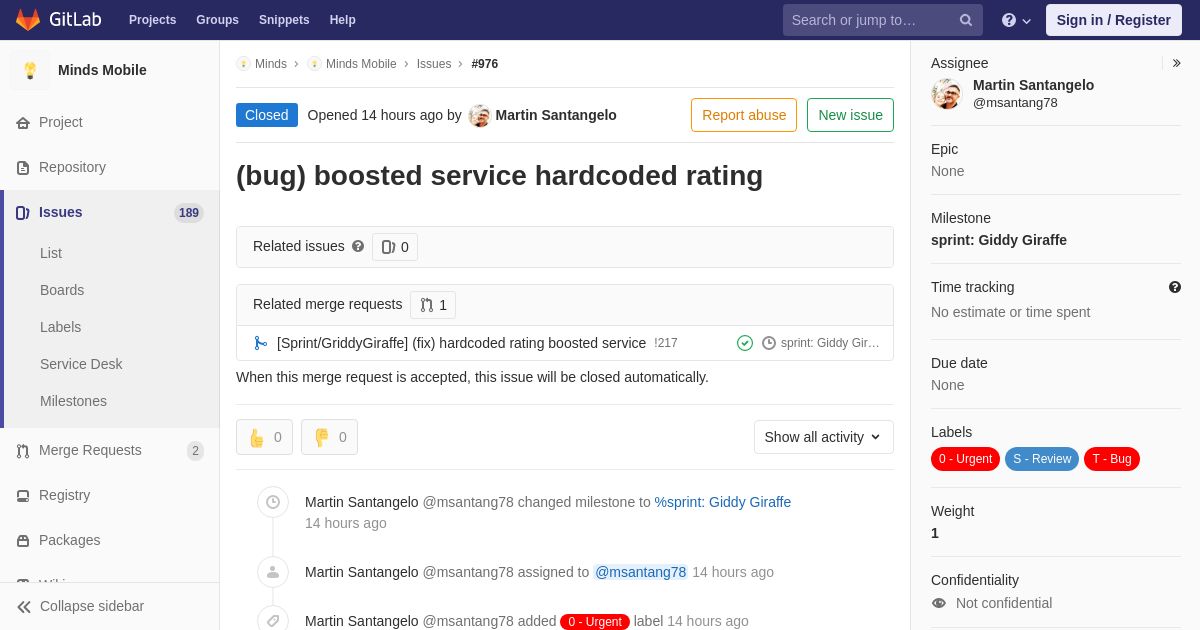Click the GitLab fox logo
The height and width of the screenshot is (630, 1200).
point(28,20)
